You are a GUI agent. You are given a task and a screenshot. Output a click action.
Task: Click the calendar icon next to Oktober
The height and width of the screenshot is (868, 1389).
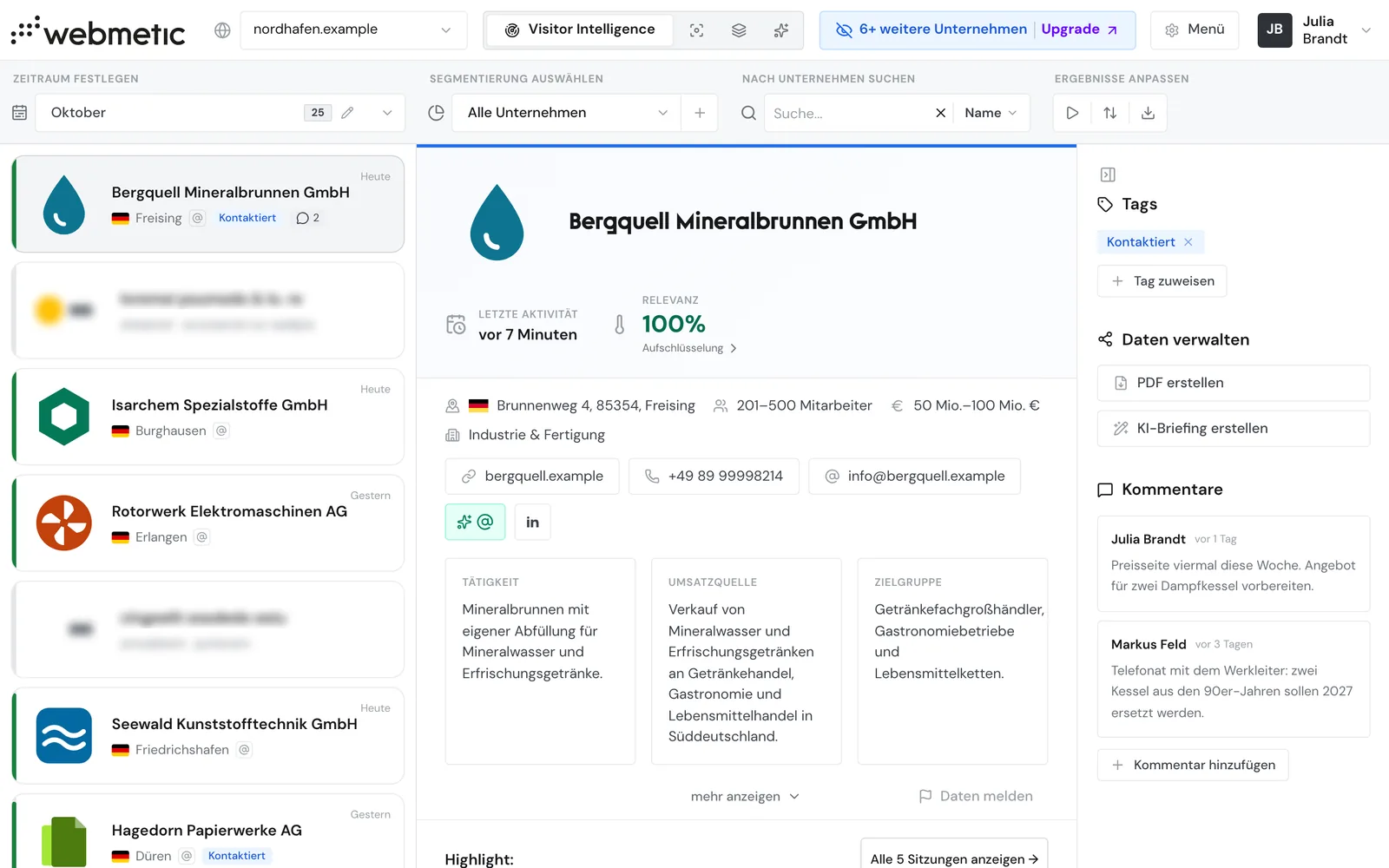click(20, 113)
